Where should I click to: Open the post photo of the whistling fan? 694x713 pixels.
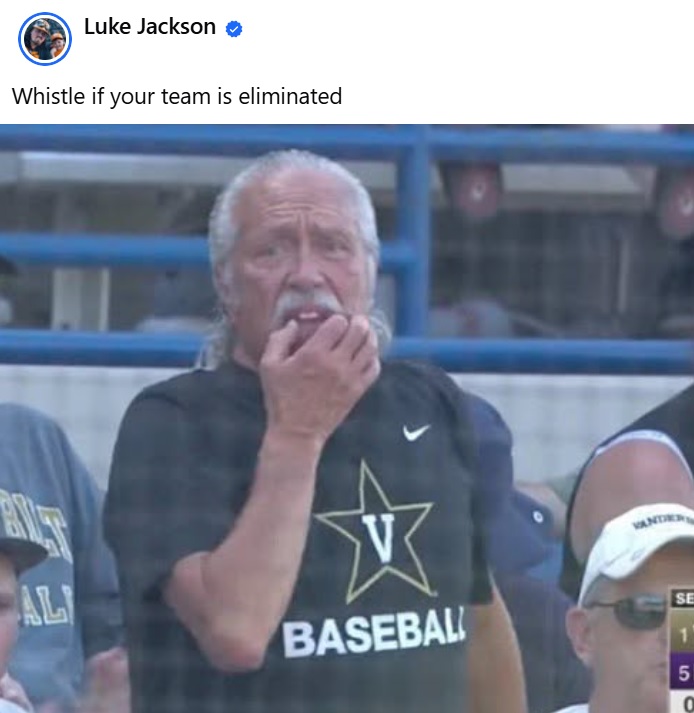pyautogui.click(x=347, y=418)
